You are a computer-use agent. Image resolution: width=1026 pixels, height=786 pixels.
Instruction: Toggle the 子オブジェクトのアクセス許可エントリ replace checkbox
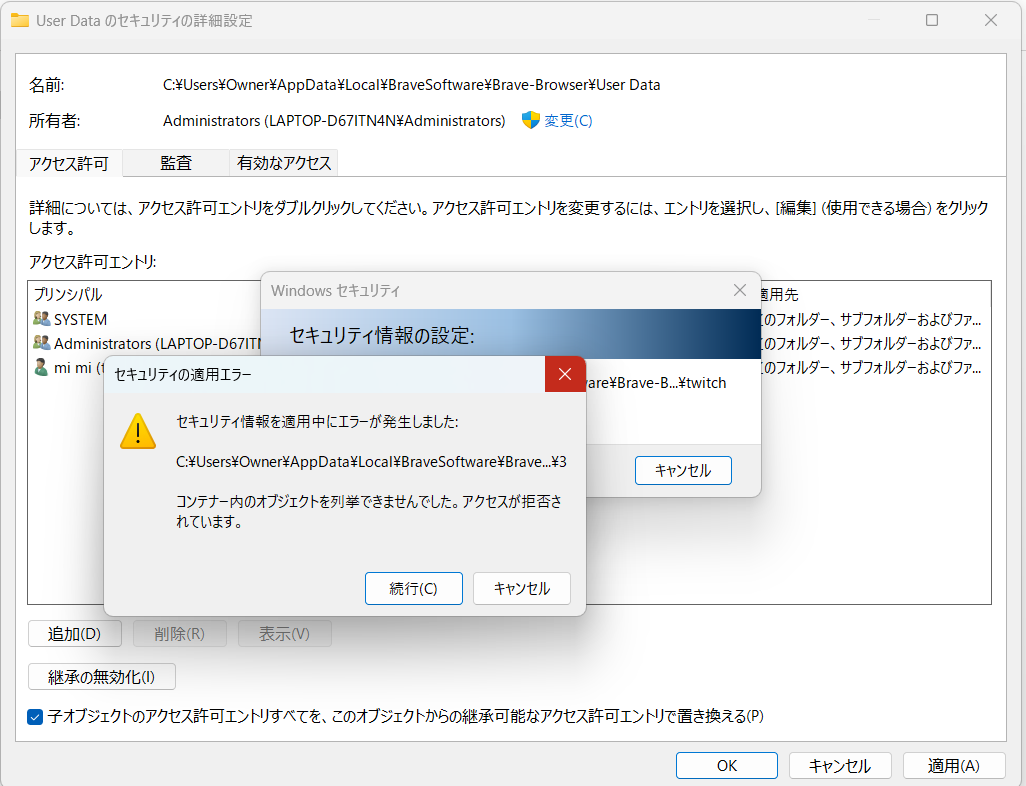point(35,717)
